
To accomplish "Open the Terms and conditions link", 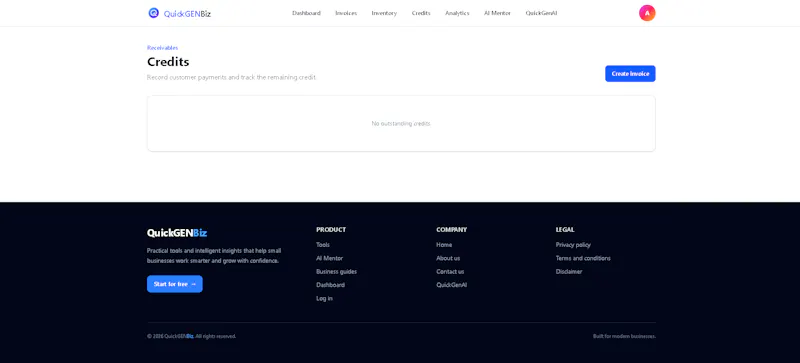I will coord(583,258).
